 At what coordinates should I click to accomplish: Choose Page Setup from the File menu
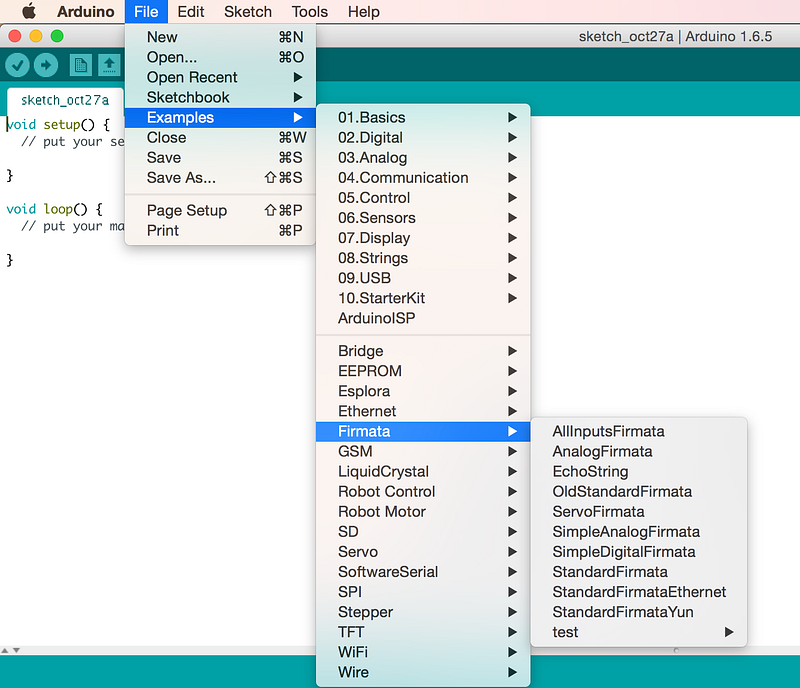click(x=220, y=210)
